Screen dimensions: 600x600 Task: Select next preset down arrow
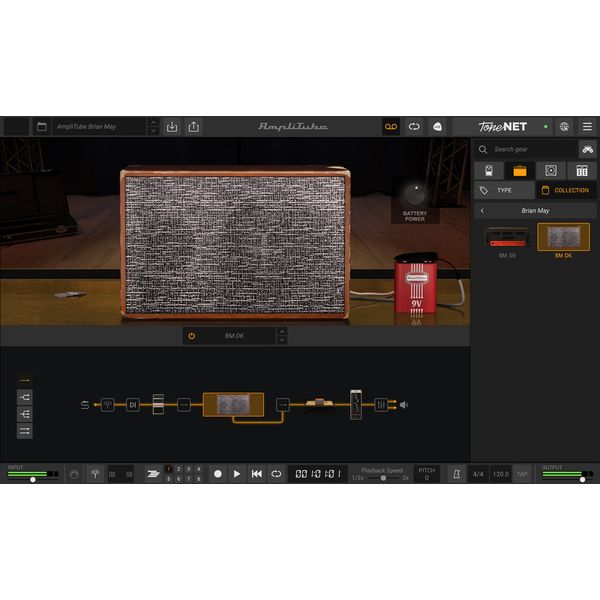153,131
